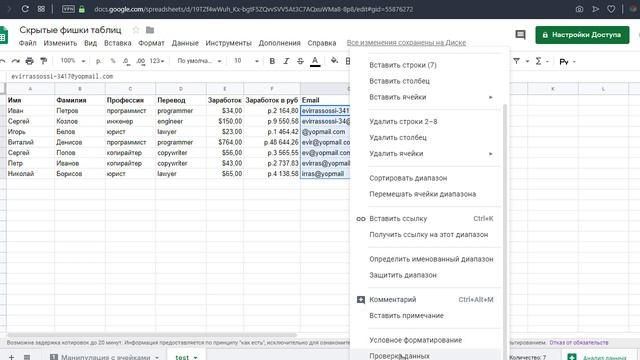
Task: Expand functions sigma dropdown arrow
Action: coord(547,62)
